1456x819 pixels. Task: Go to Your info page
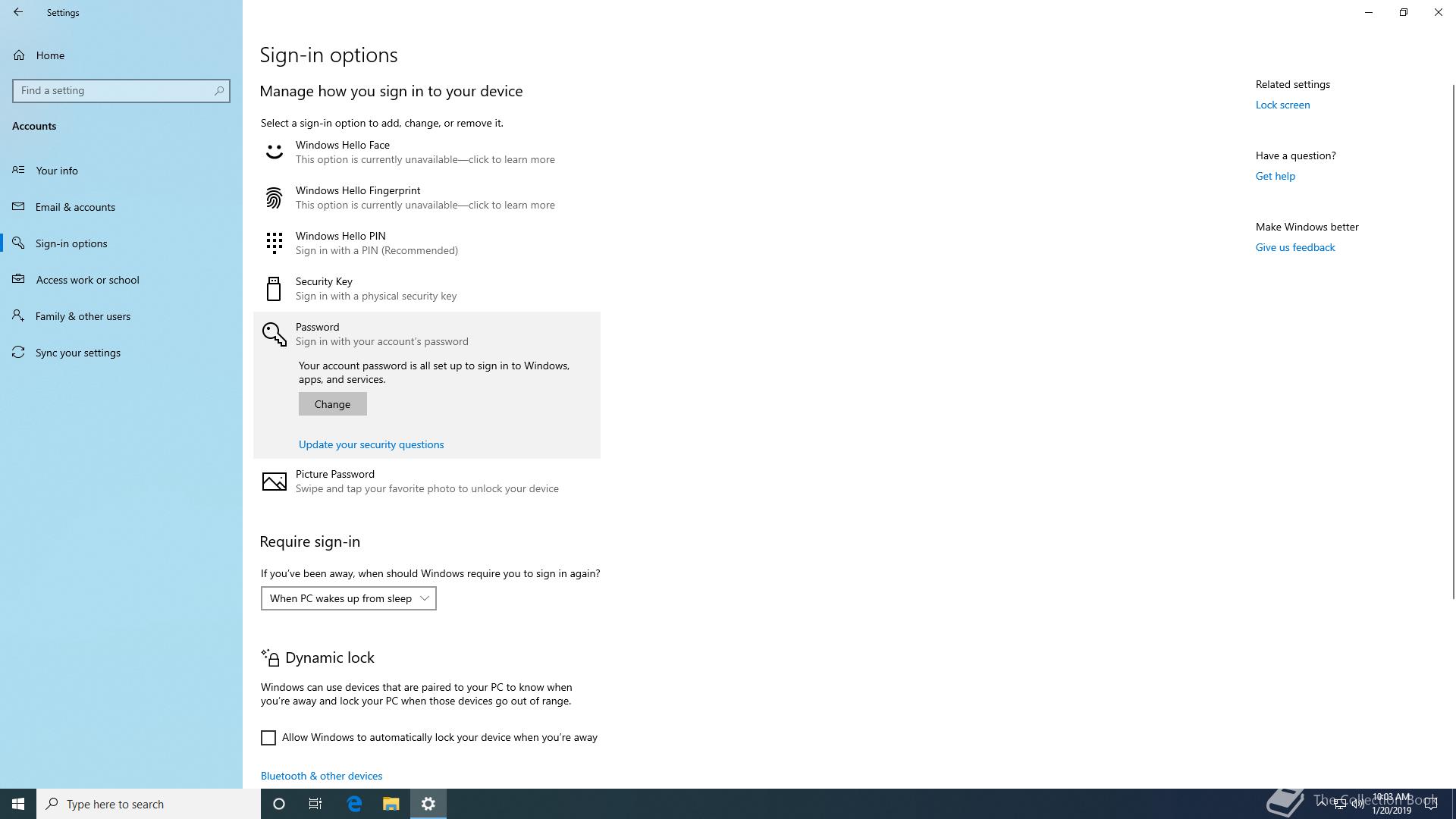tap(121, 170)
